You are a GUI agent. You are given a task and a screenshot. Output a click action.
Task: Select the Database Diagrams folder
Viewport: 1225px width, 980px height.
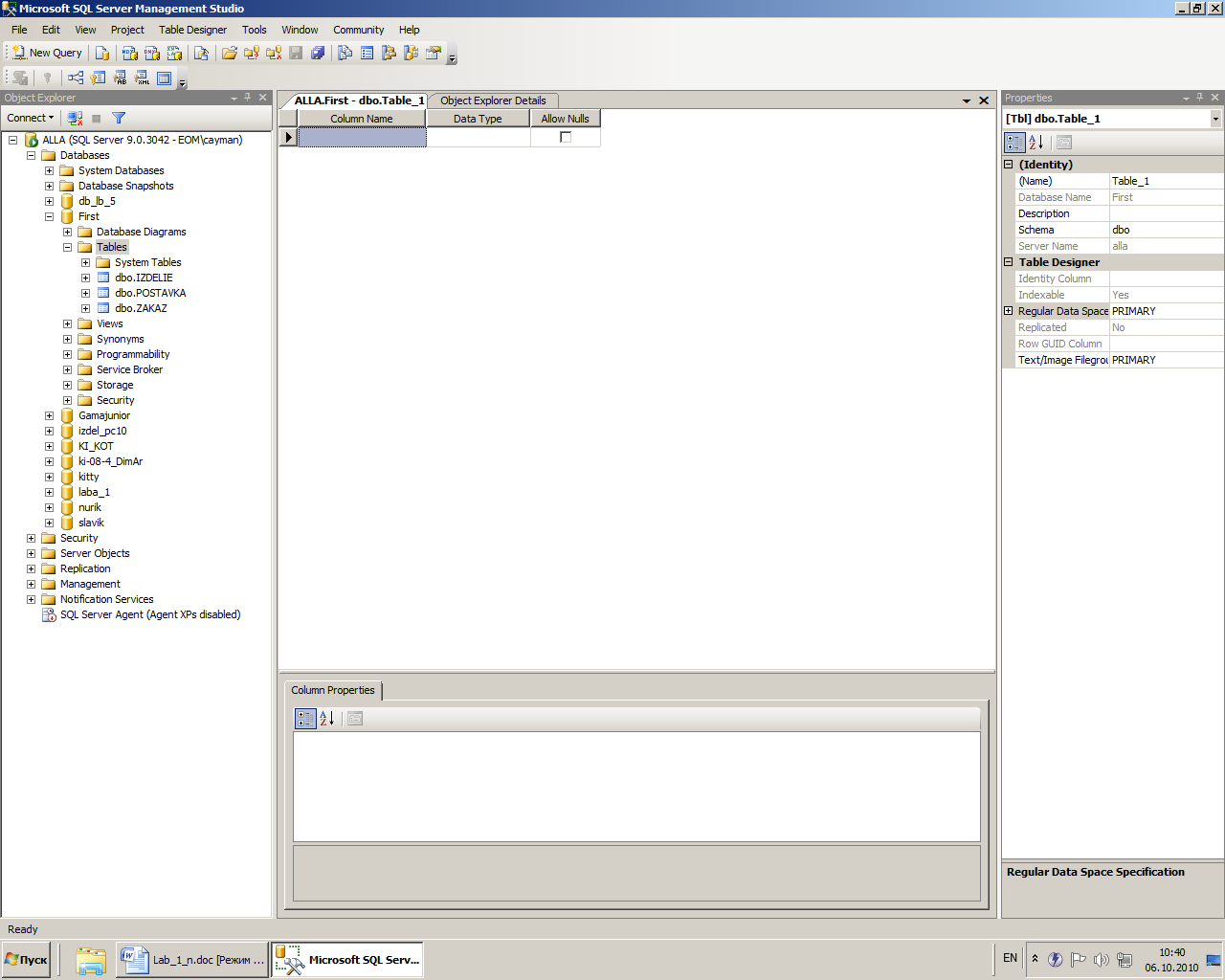pyautogui.click(x=141, y=232)
